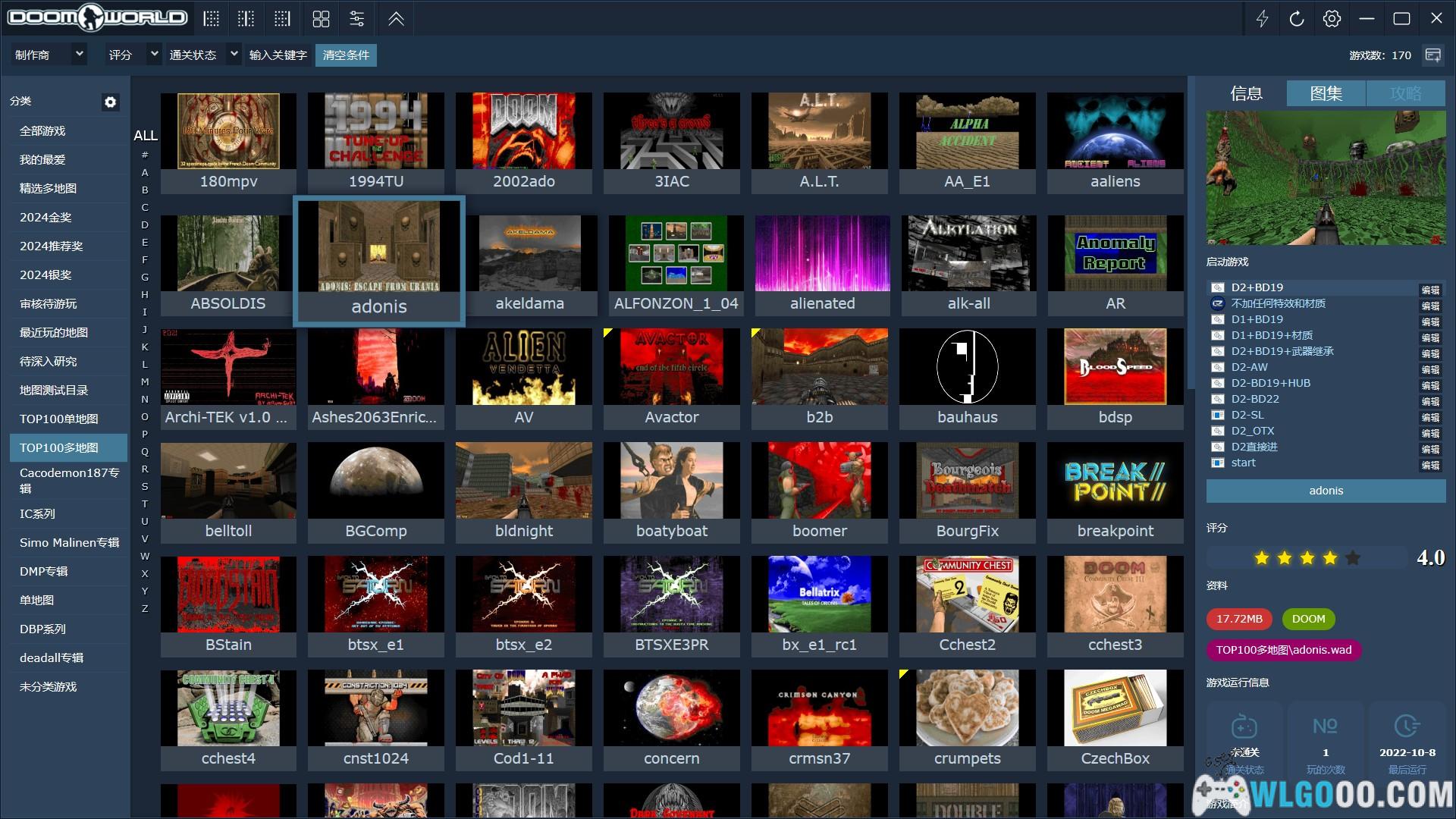Screen dimensions: 1456x819
Task: Toggle the left-sidebar list layout icon
Action: point(212,19)
